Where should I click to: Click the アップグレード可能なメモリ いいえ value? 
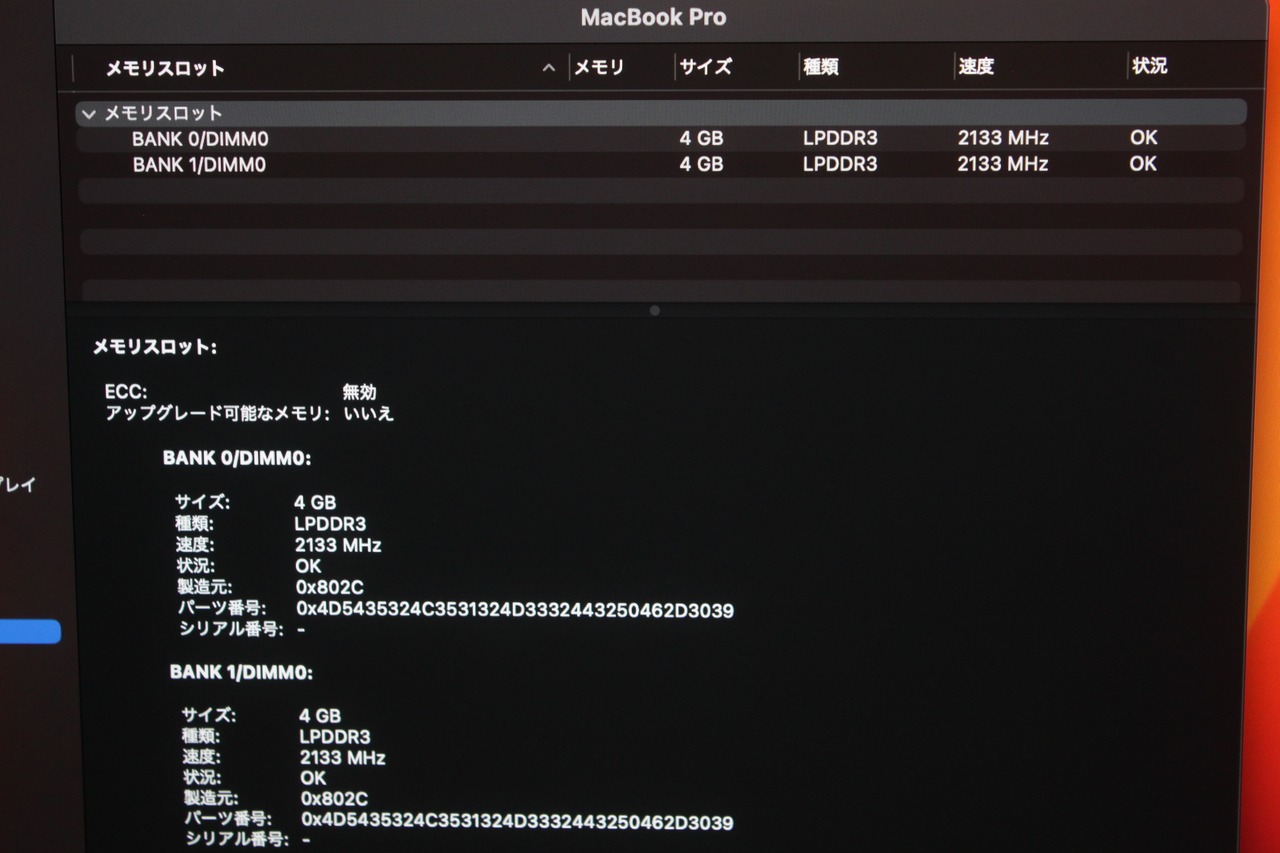[369, 413]
